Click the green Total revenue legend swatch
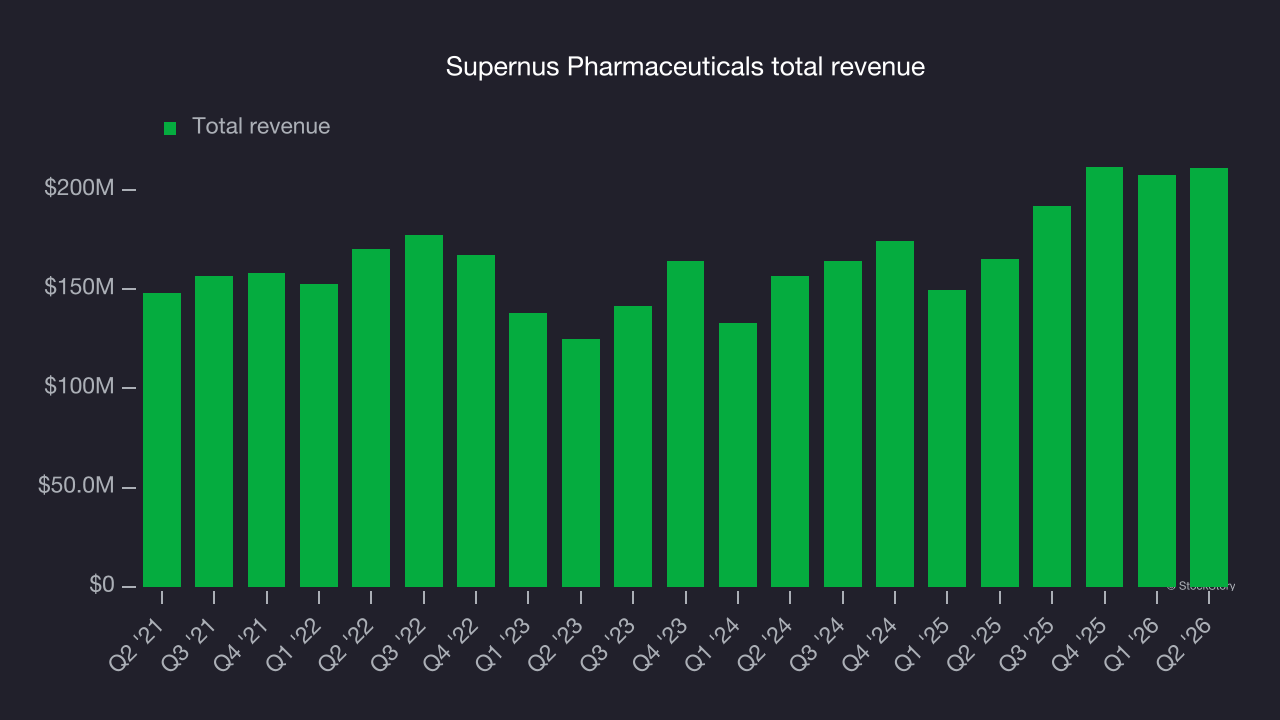1280x720 pixels. point(170,128)
